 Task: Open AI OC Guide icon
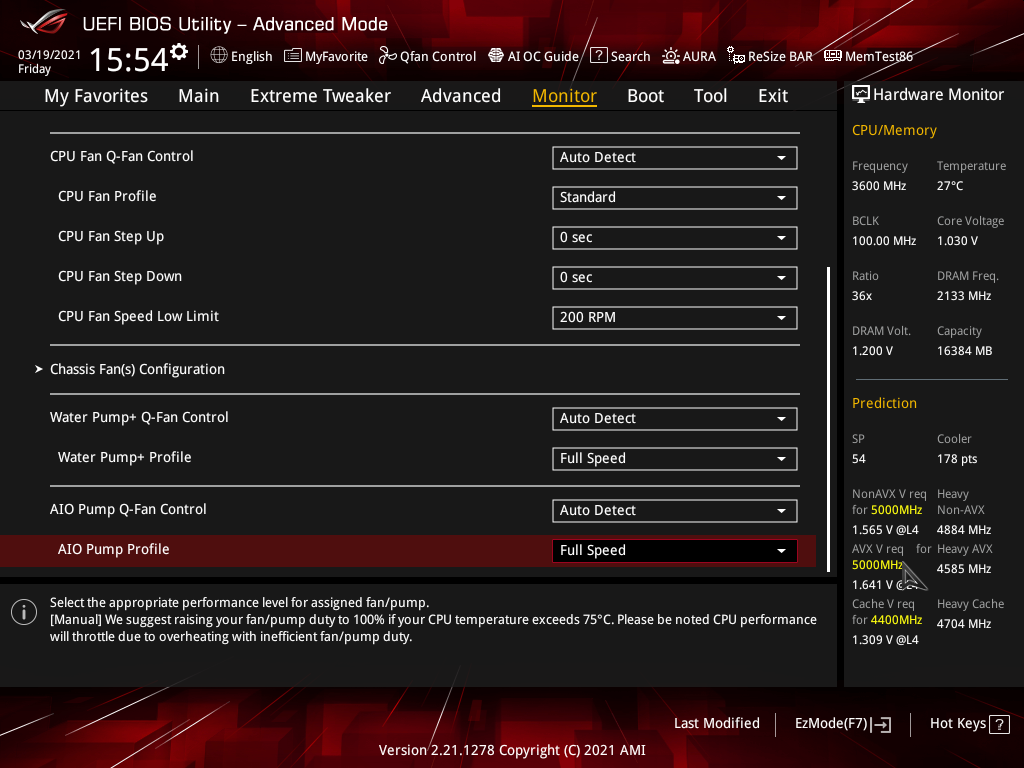[496, 56]
